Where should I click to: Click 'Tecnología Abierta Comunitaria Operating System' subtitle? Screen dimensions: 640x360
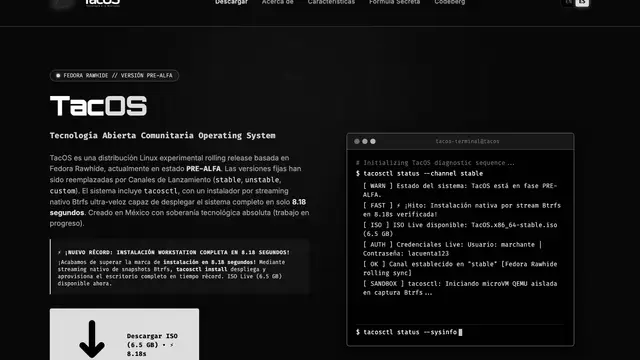click(162, 136)
